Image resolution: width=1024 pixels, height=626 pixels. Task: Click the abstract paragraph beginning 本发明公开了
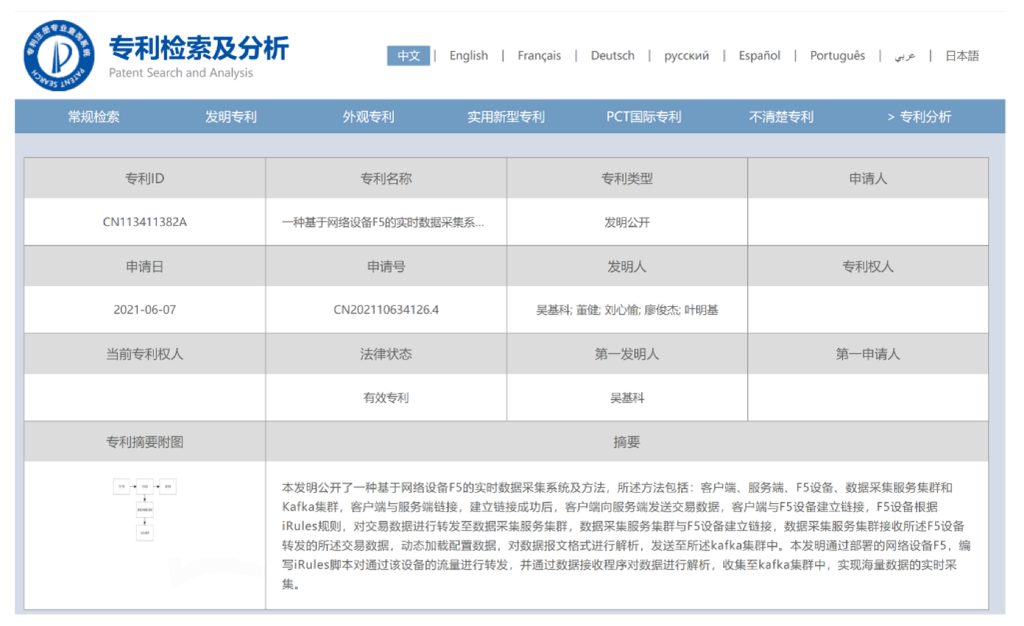click(x=626, y=536)
